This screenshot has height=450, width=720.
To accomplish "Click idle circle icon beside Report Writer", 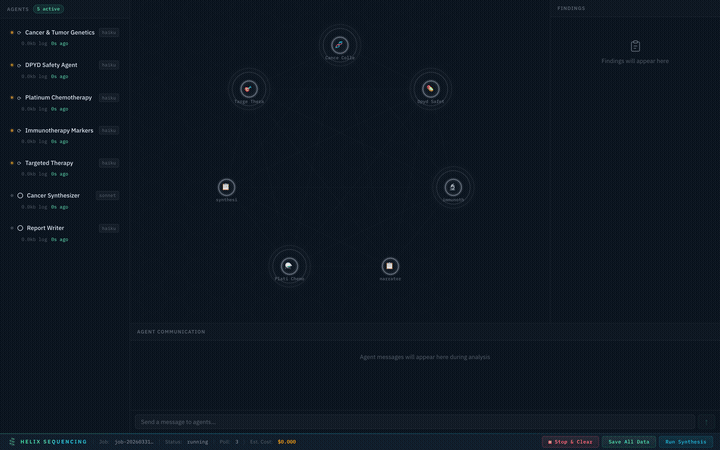I will (20, 228).
